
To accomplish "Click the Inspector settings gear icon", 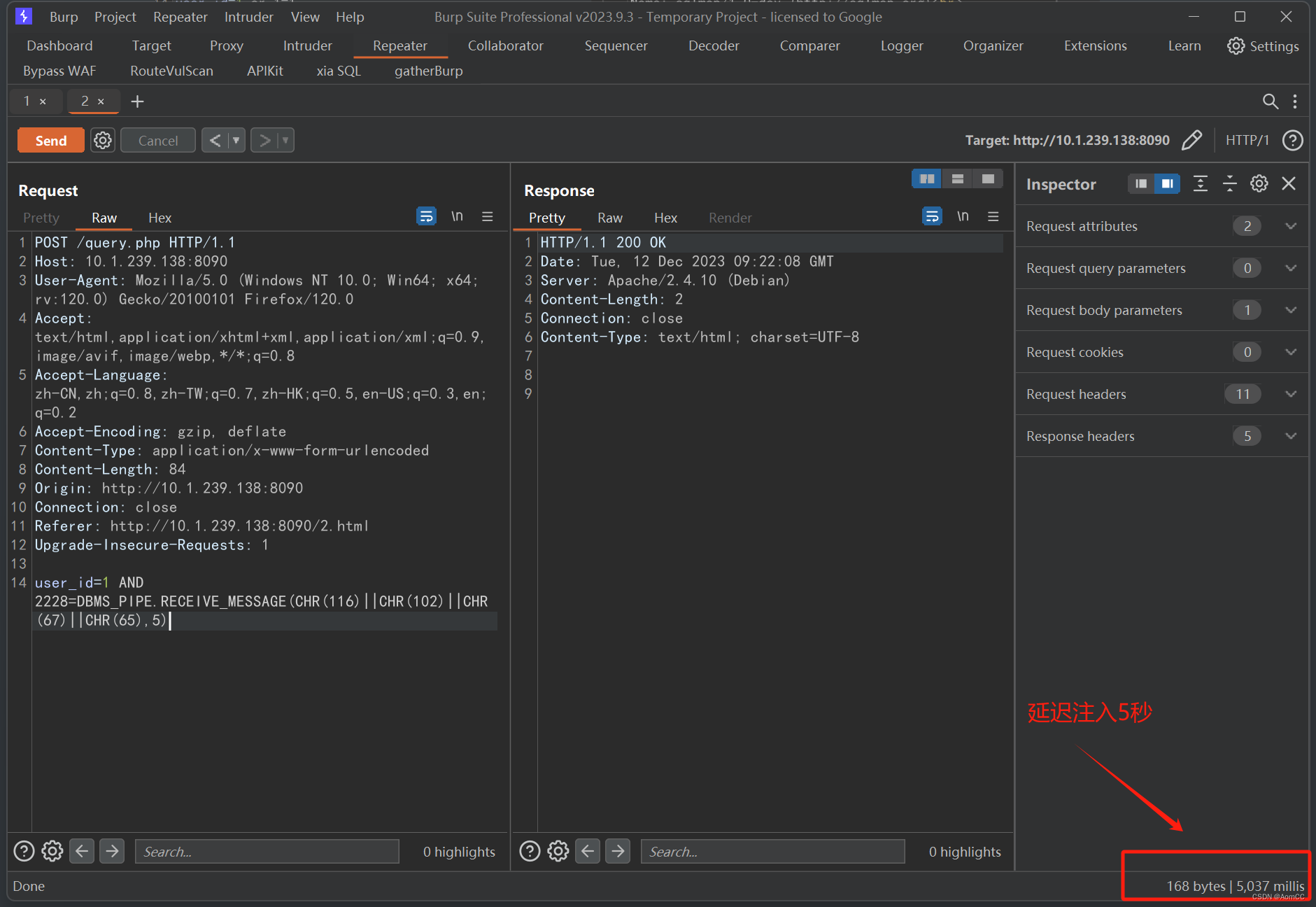I will [x=1259, y=183].
